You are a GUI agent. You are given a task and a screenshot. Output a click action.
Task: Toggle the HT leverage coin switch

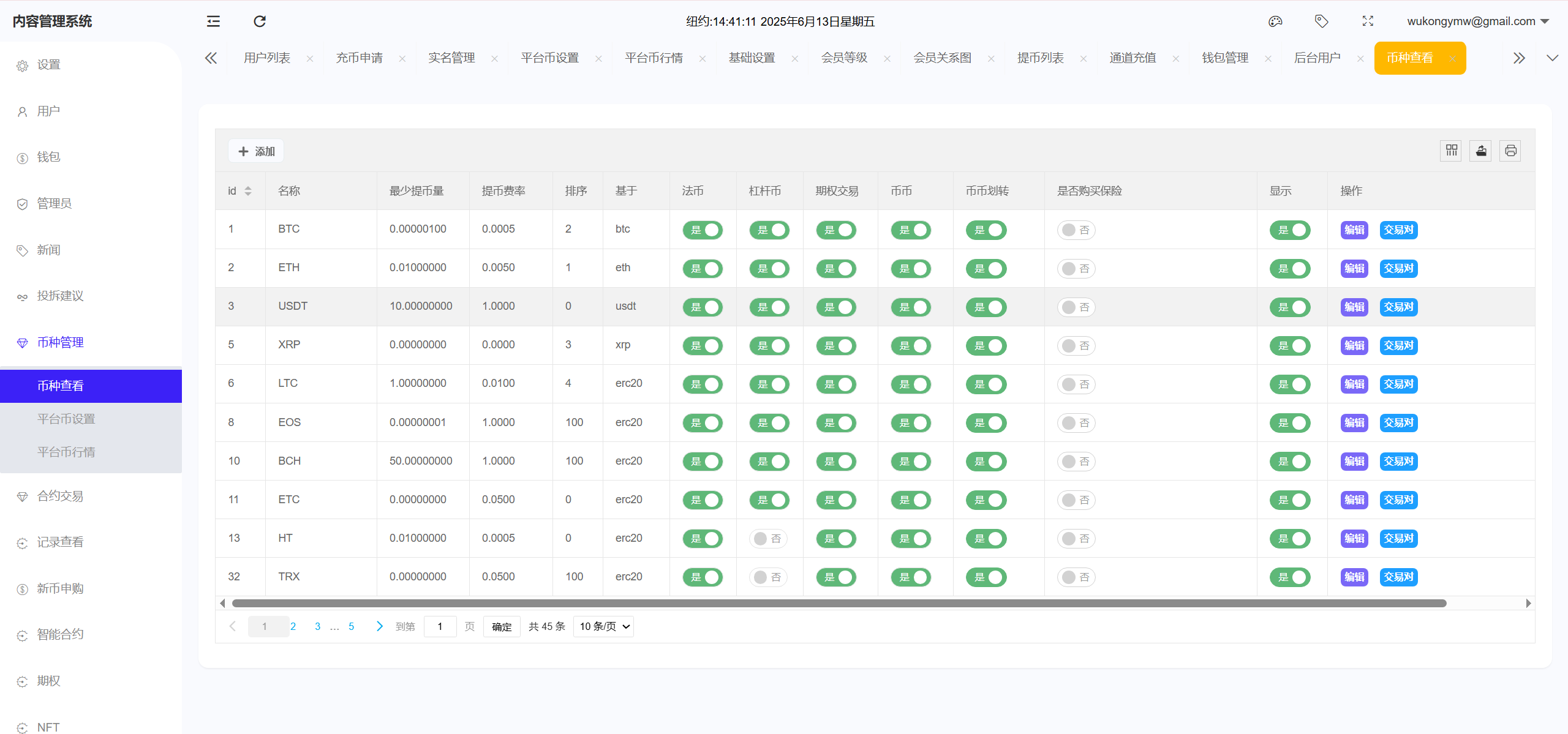click(768, 539)
